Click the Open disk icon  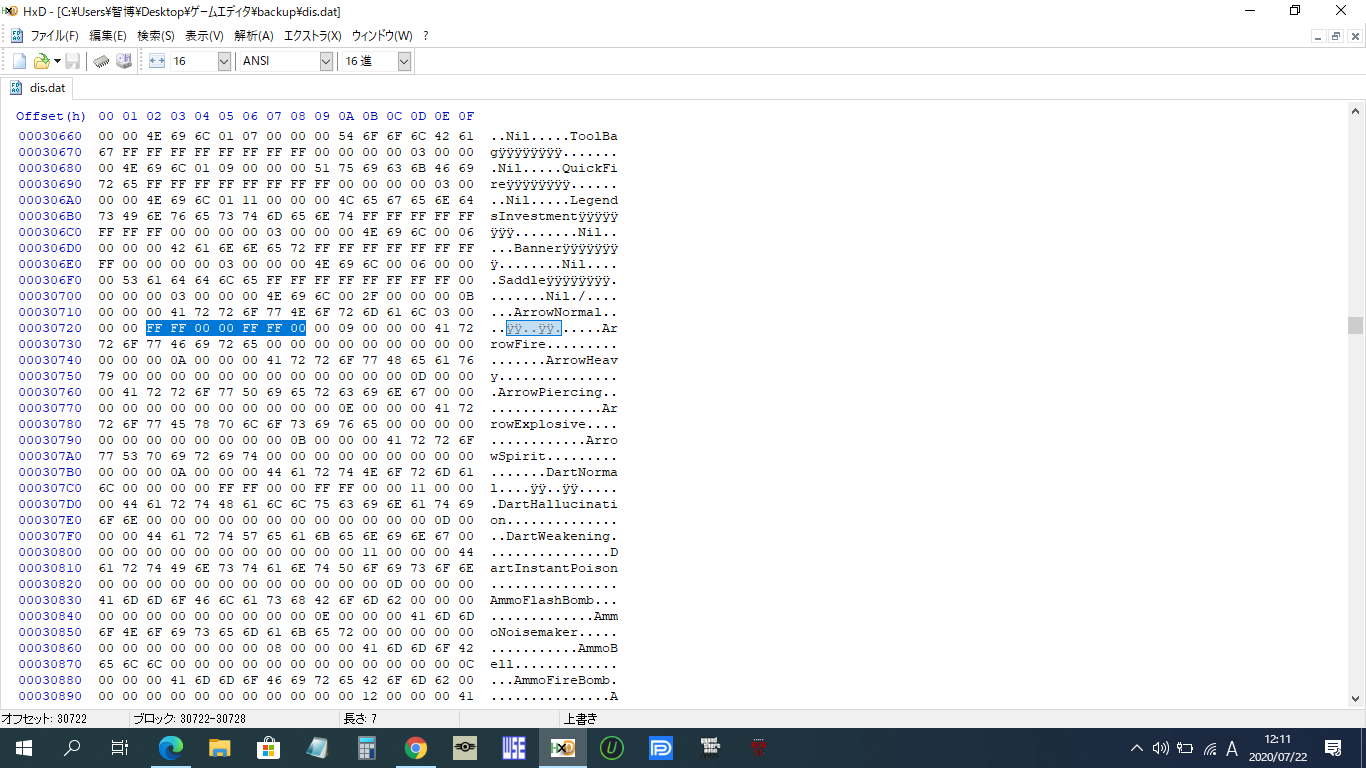pos(124,62)
